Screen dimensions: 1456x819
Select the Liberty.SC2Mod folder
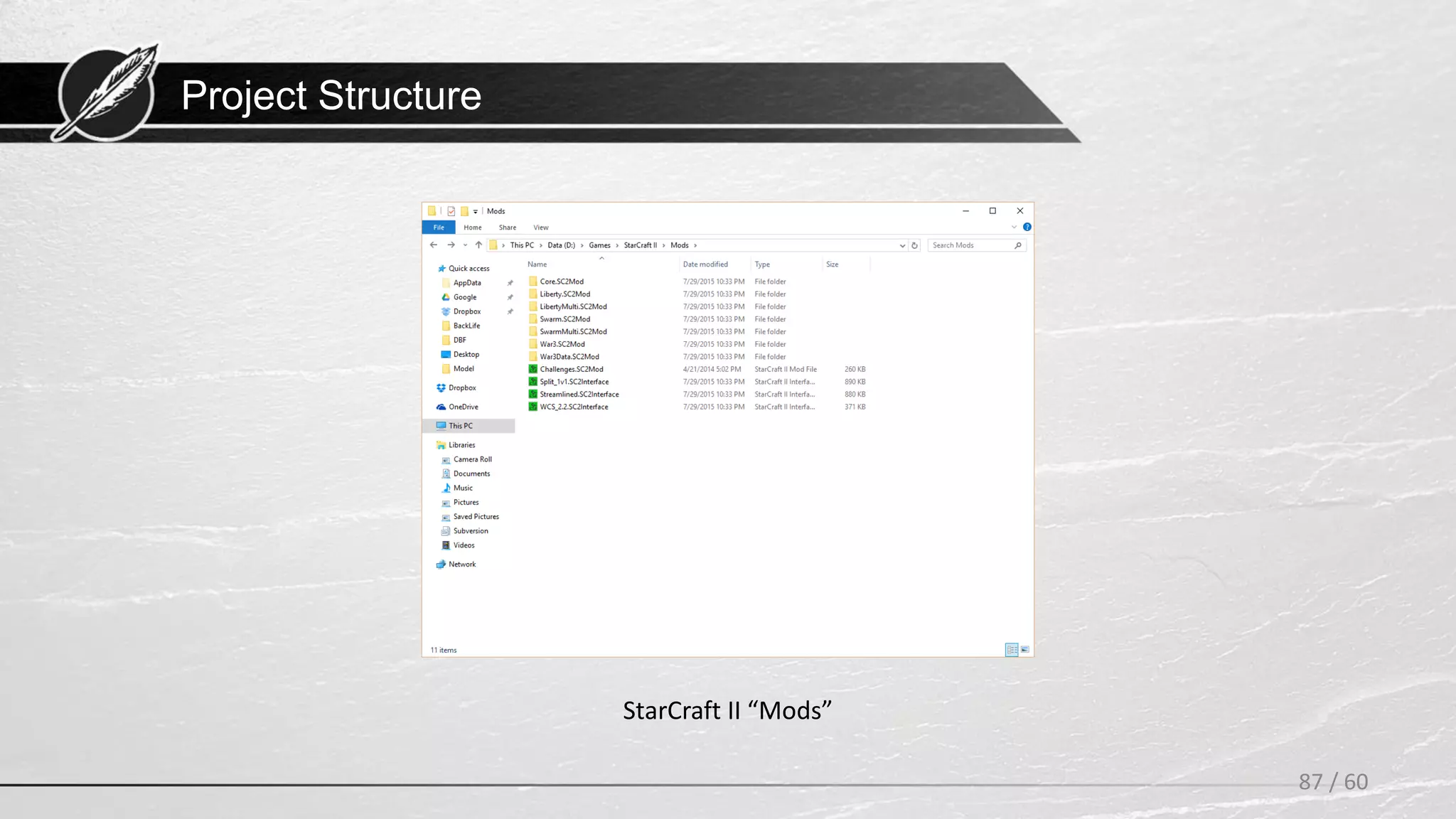(x=564, y=294)
